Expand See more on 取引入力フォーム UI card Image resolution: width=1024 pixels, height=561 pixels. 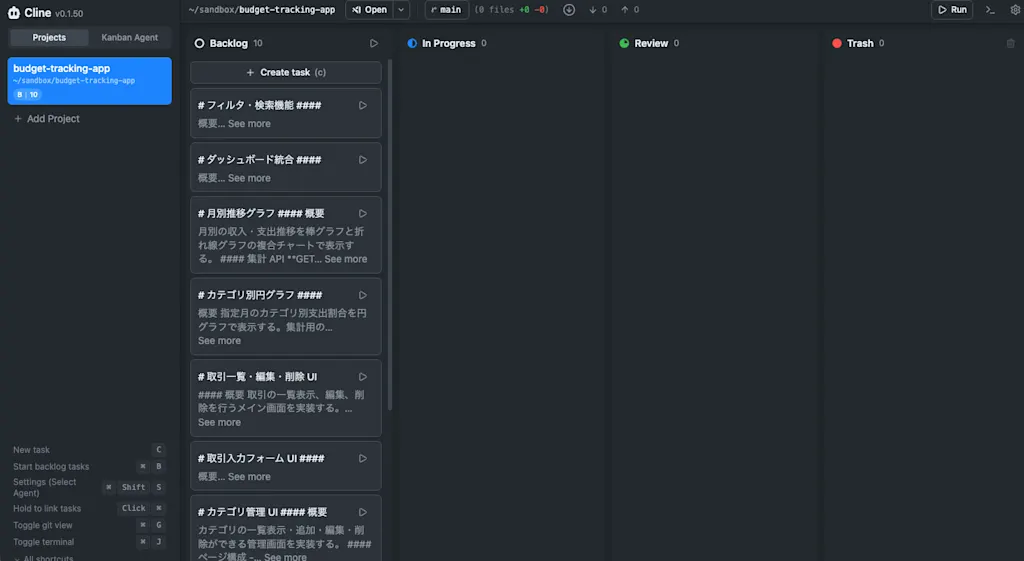point(249,476)
